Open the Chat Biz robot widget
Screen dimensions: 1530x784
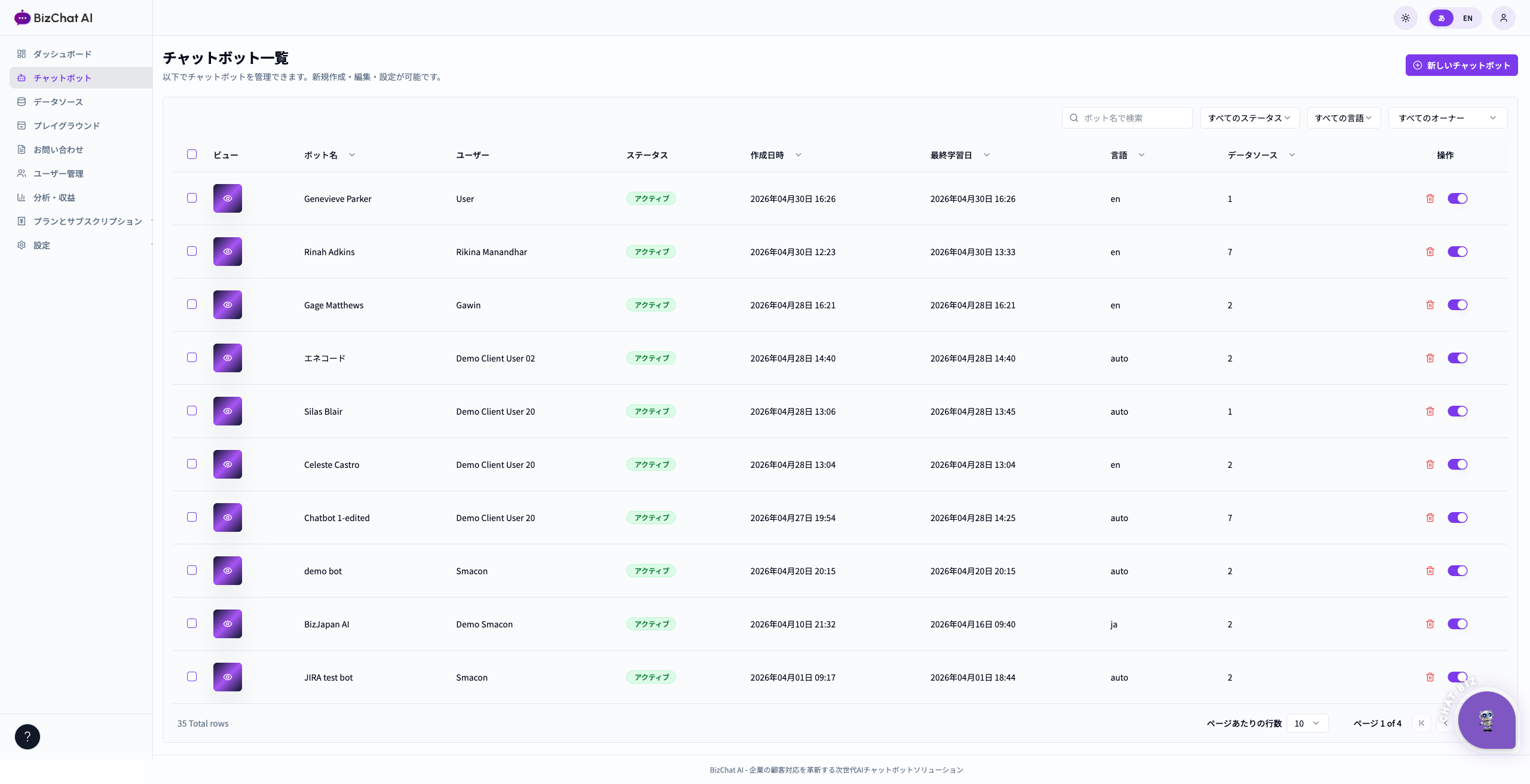coord(1486,719)
